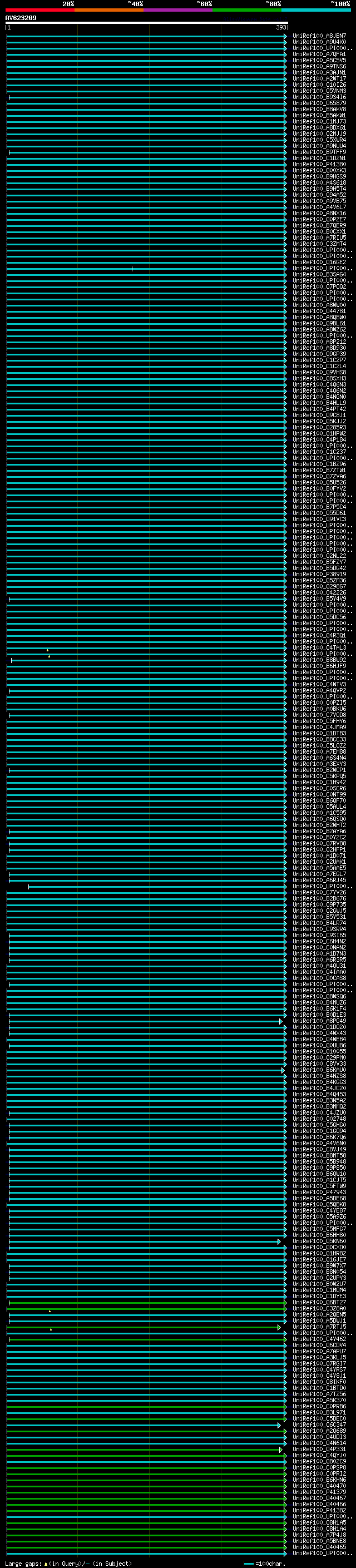Screen dimensions: 356x1568
Task: Select label UniRef100_C1MJ73
Action: pyautogui.click(x=319, y=121)
